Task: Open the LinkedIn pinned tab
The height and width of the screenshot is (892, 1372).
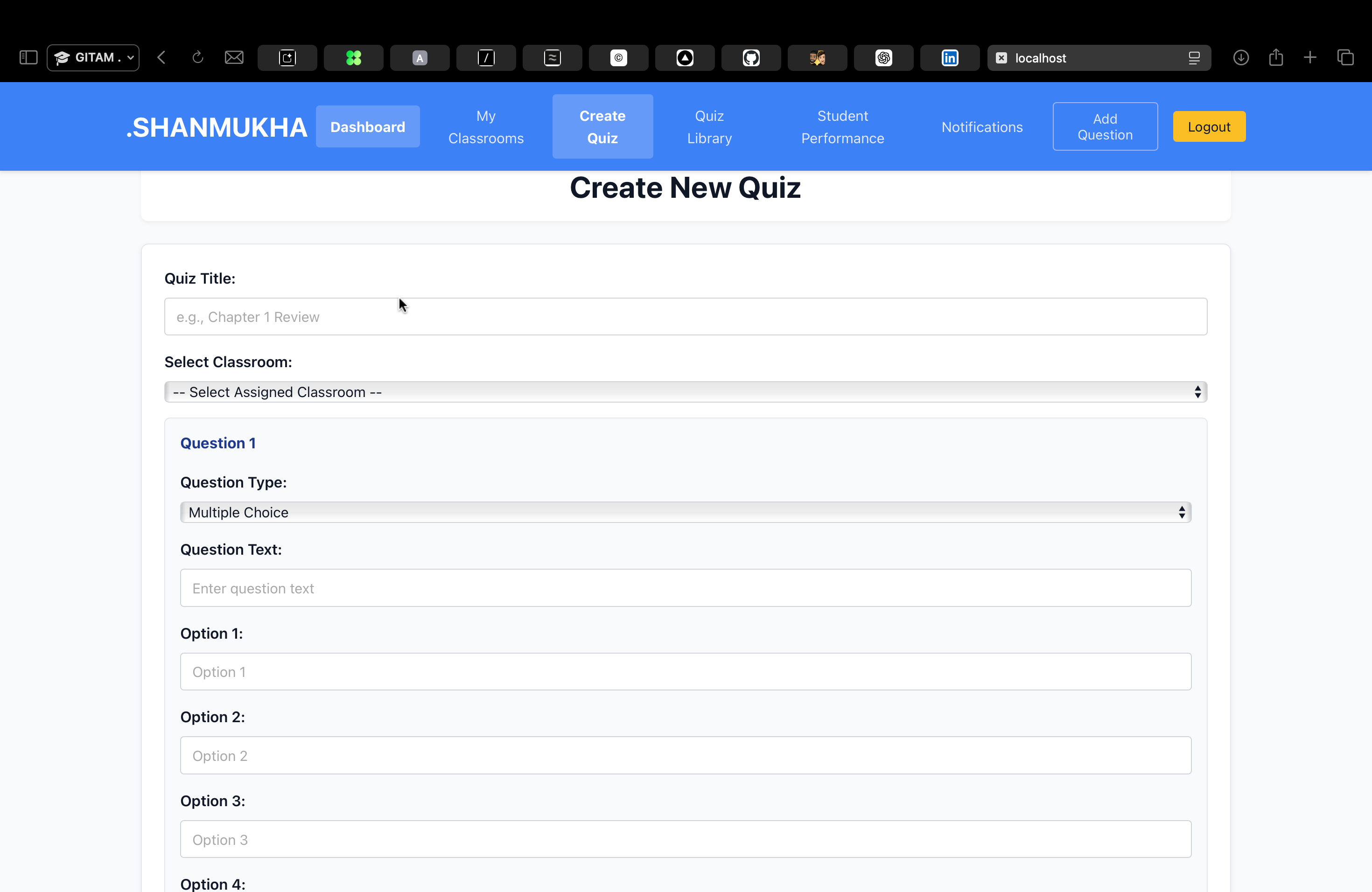Action: pos(949,58)
